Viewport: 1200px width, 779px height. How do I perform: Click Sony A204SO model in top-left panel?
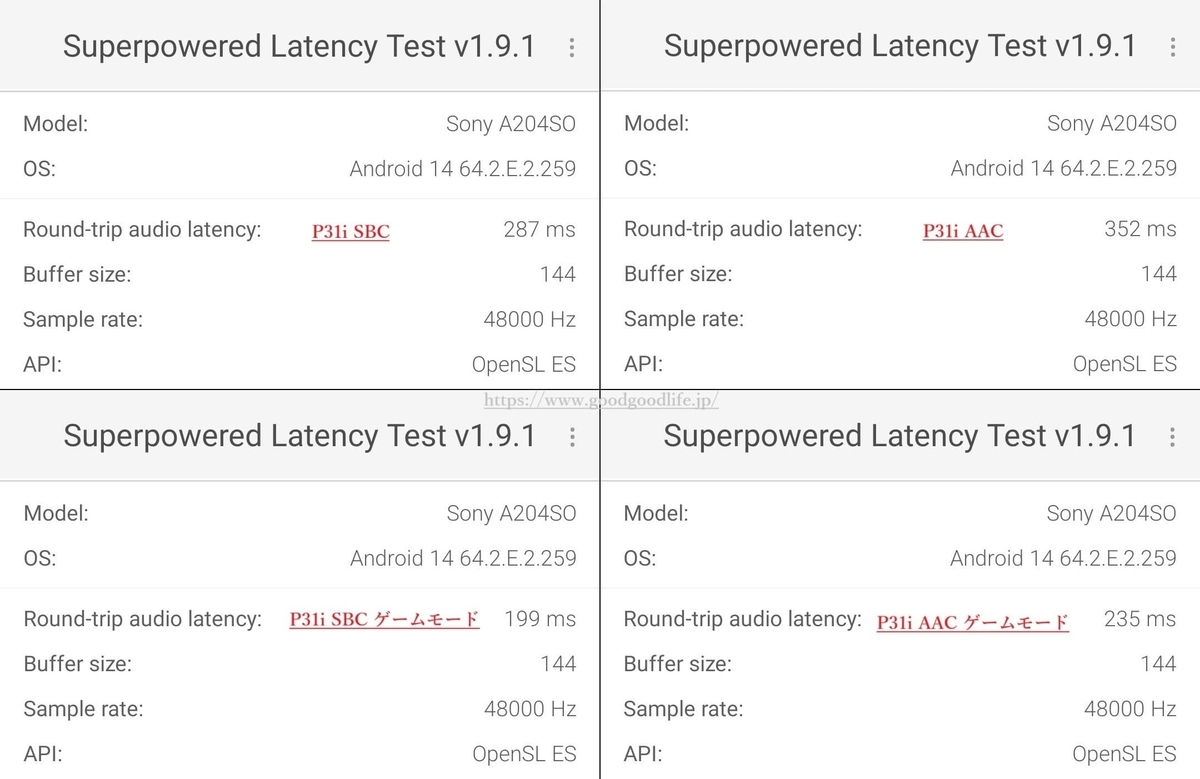[x=510, y=124]
